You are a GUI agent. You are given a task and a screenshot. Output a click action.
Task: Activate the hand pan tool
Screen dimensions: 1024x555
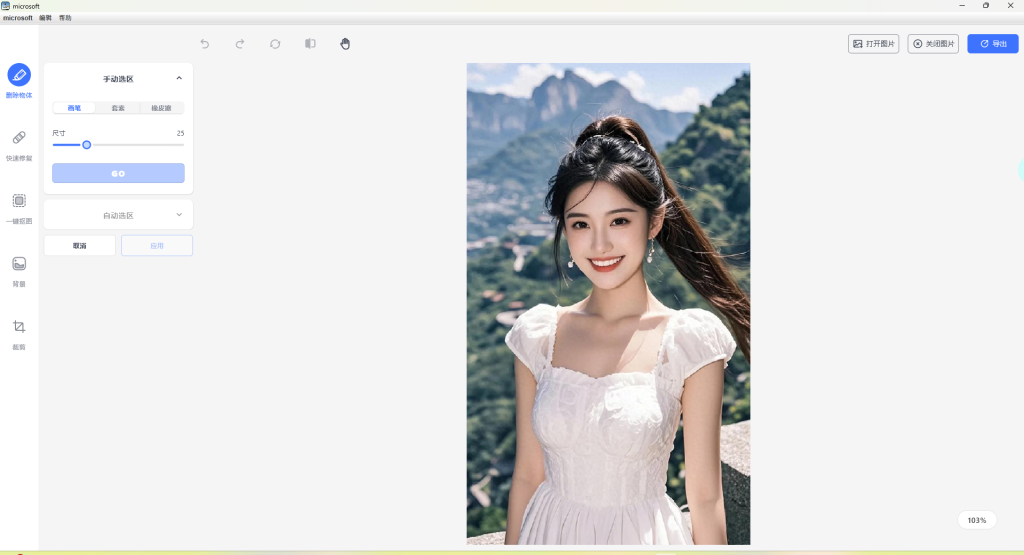click(345, 44)
